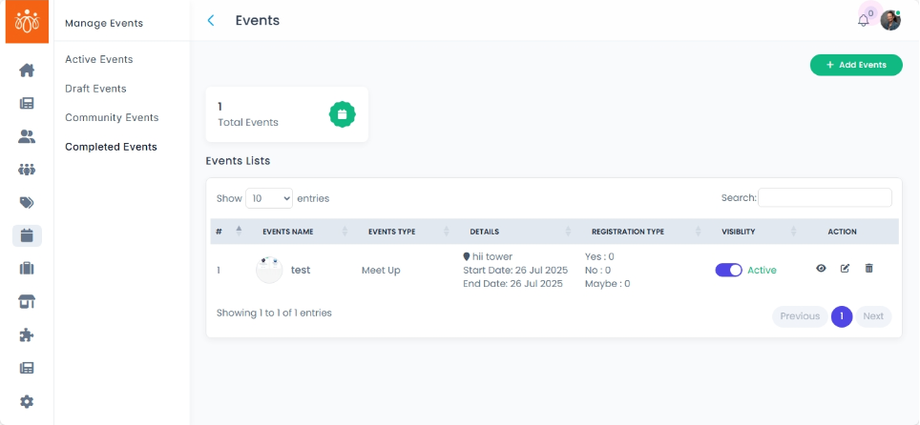
Task: Click the Add Events button
Action: [856, 65]
